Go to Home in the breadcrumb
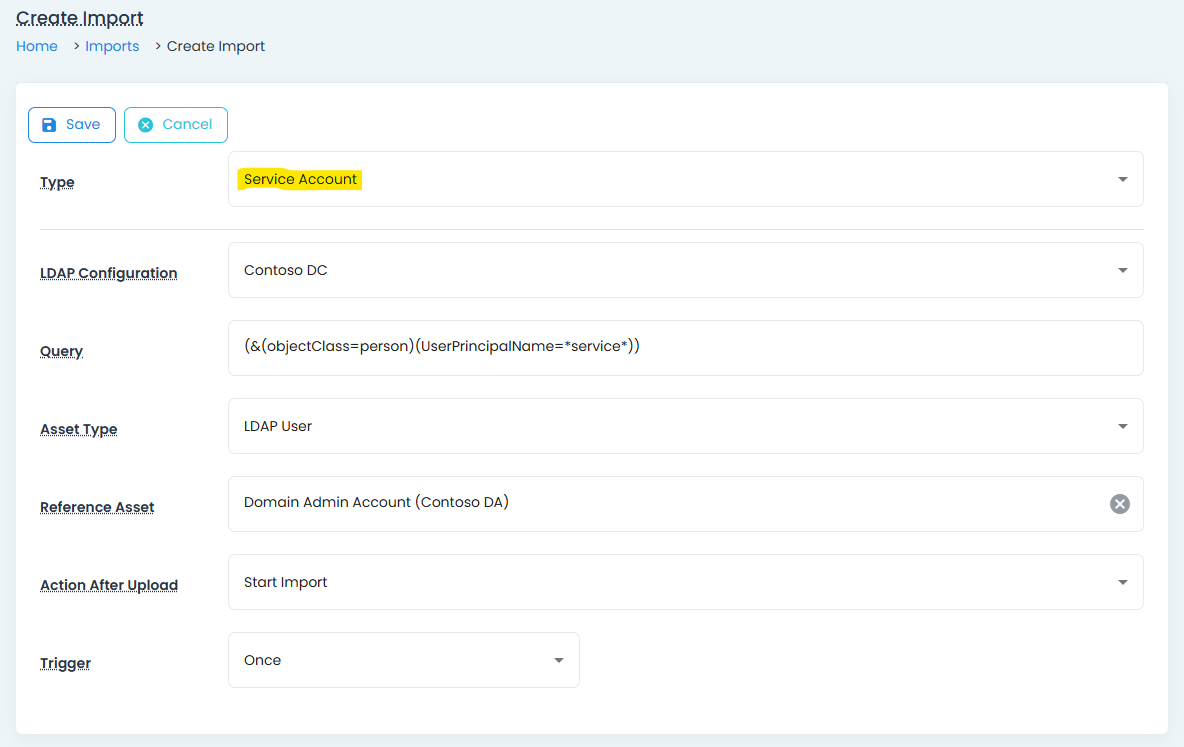 click(37, 46)
